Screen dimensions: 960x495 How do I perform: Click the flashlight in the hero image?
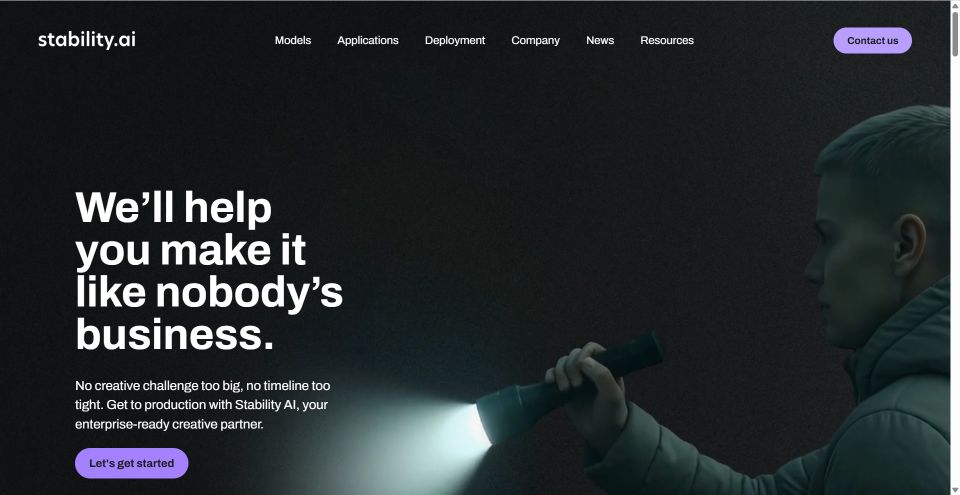pos(569,385)
